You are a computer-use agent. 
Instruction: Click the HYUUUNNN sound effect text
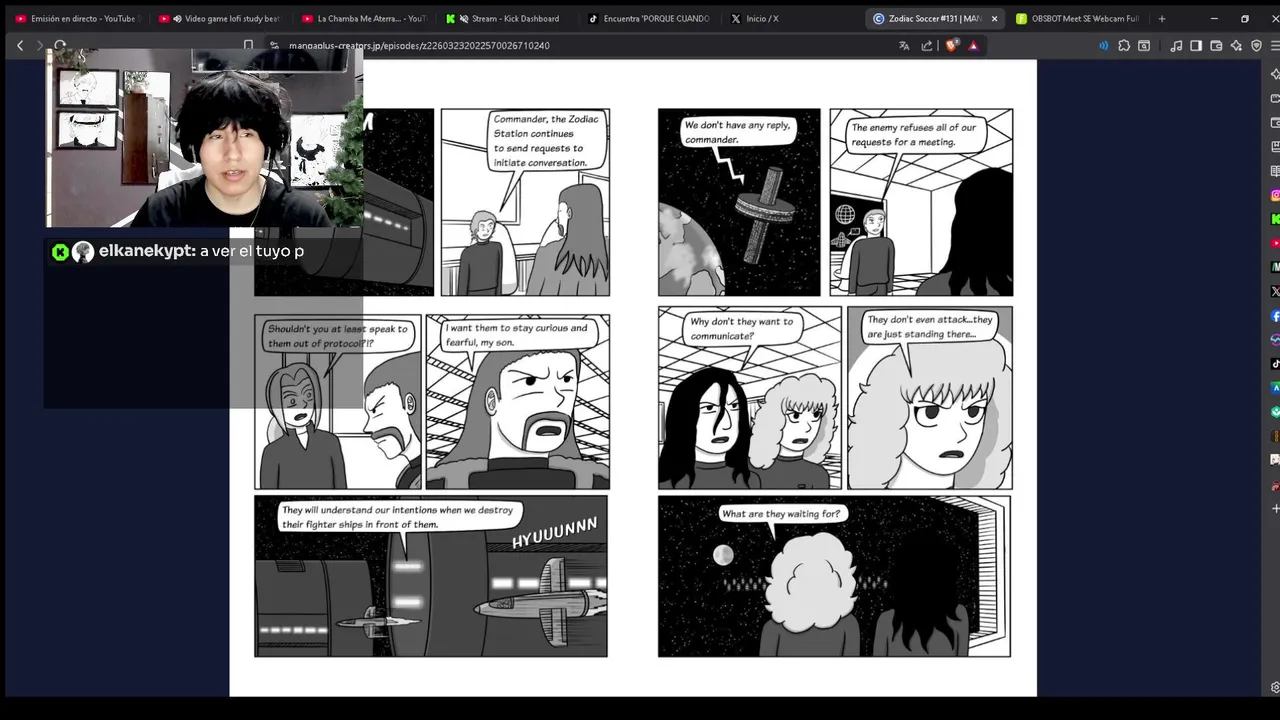(x=555, y=532)
